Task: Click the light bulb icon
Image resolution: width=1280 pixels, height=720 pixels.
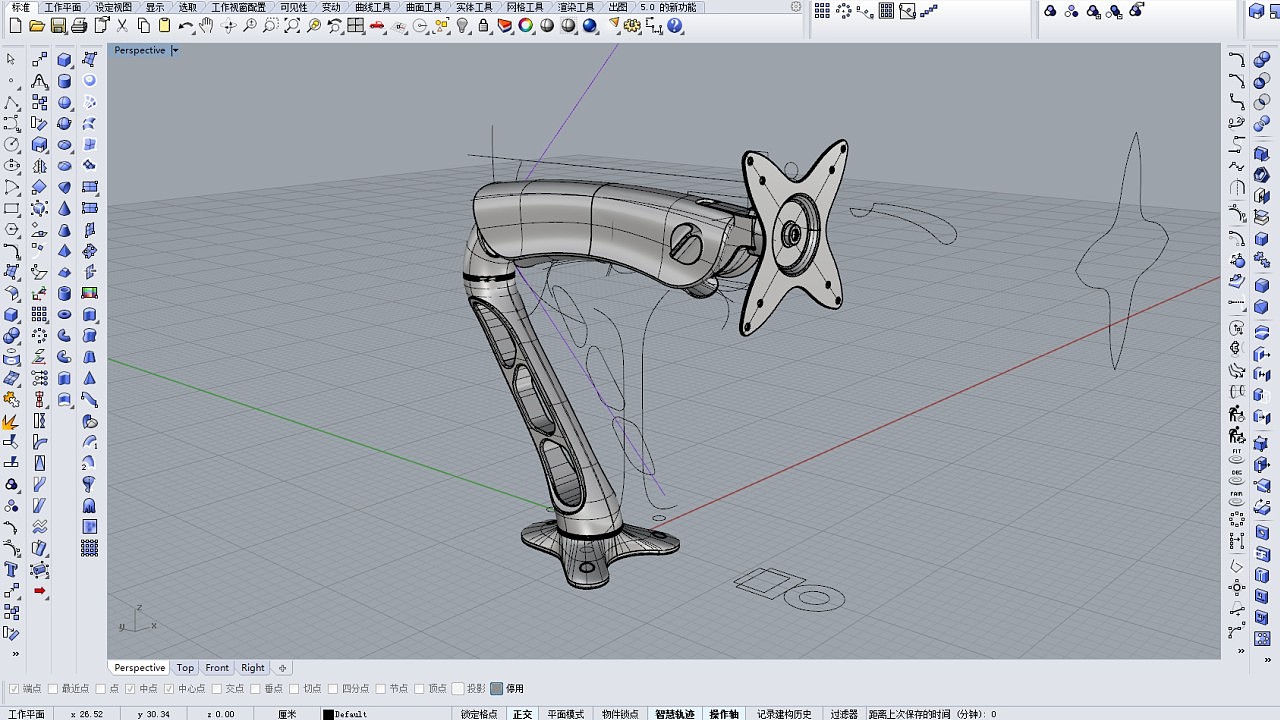Action: click(x=463, y=26)
